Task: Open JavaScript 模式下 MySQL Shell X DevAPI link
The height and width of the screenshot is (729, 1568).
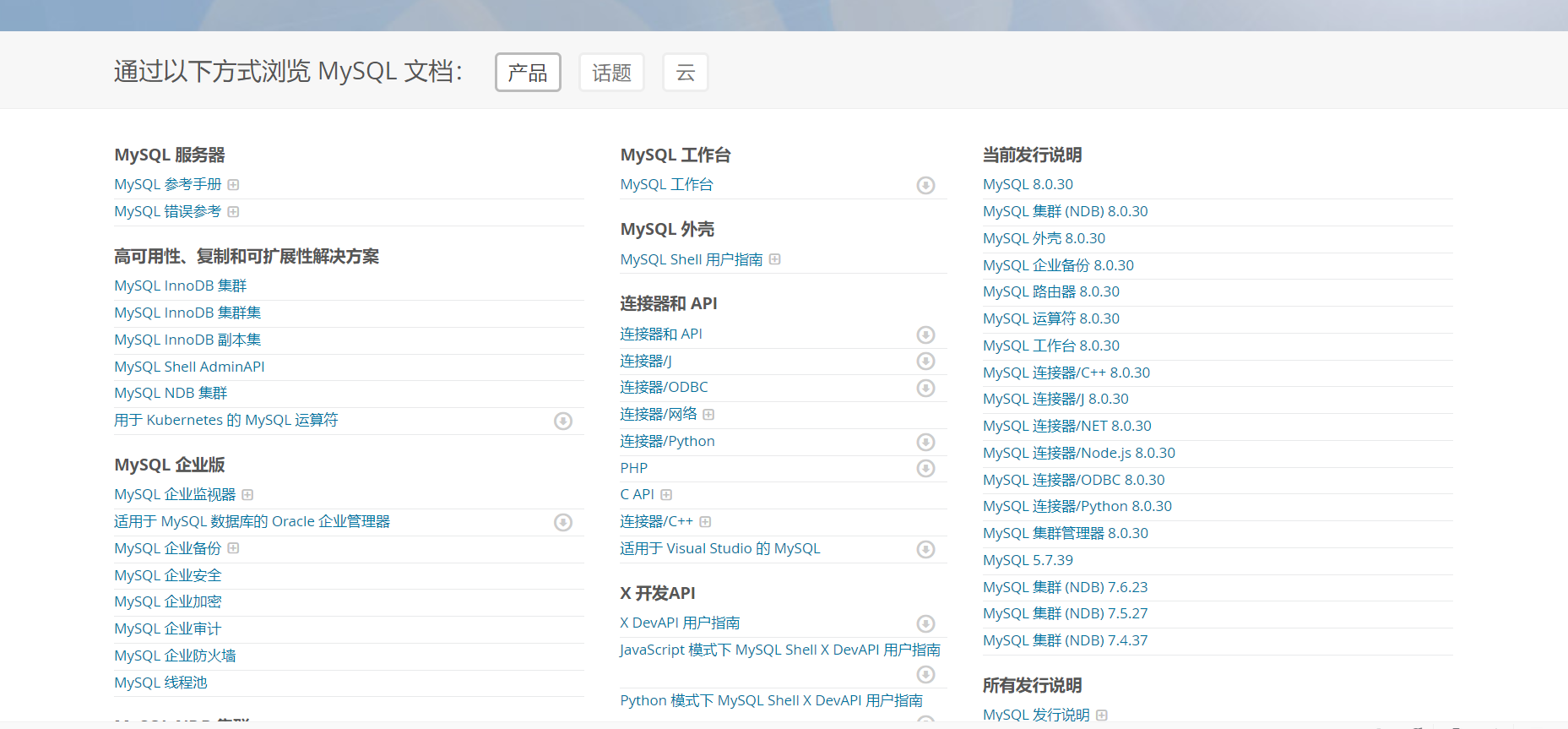Action: point(780,650)
